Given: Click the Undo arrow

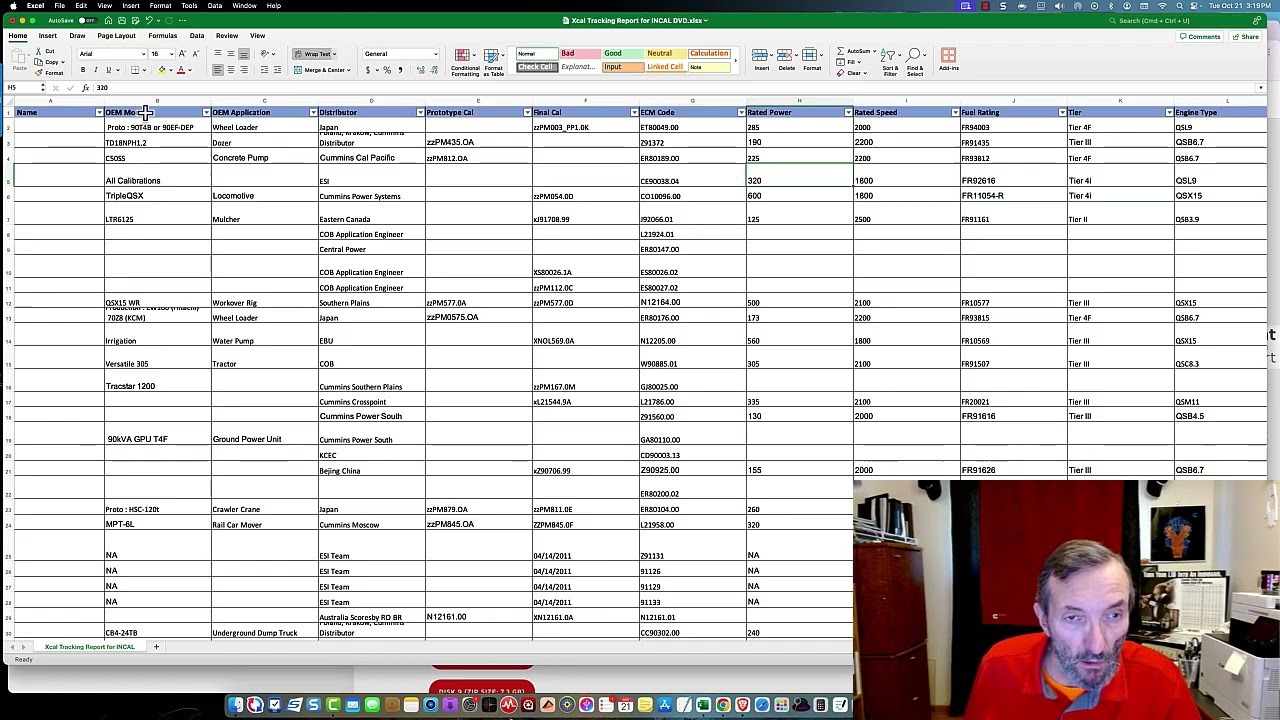Looking at the screenshot, I should pyautogui.click(x=148, y=20).
